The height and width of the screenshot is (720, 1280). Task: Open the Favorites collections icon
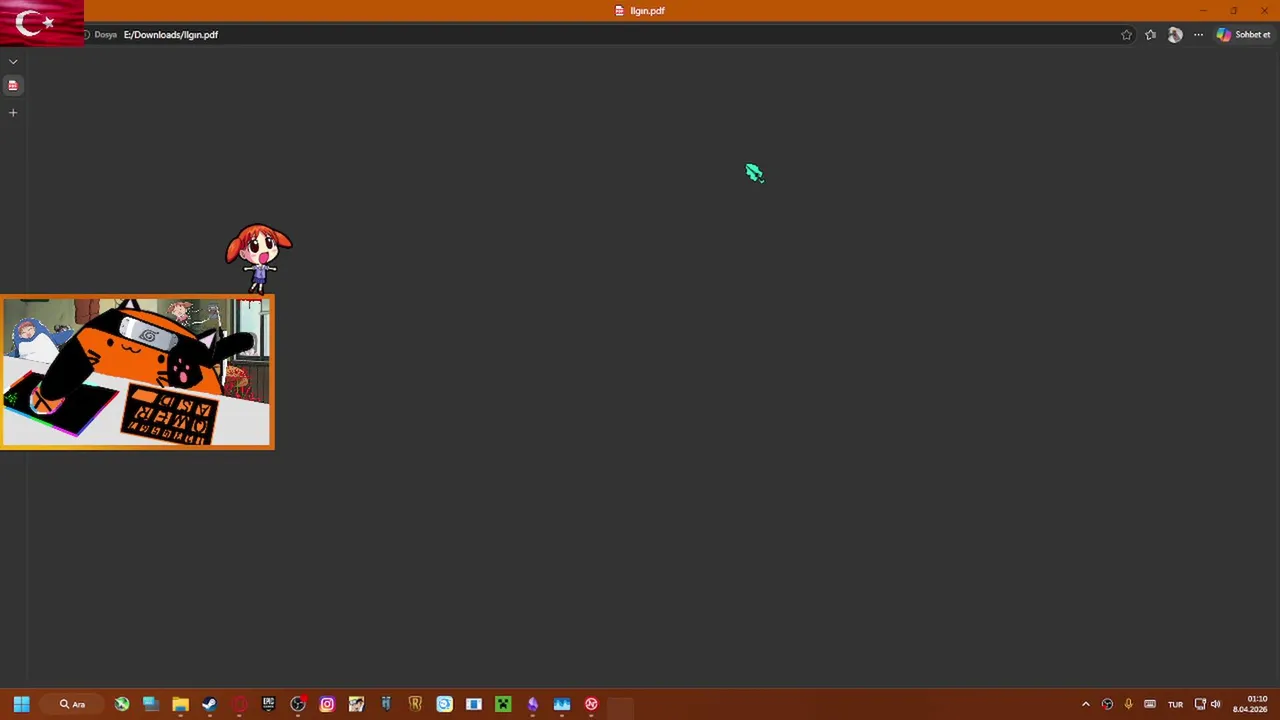(x=1150, y=35)
